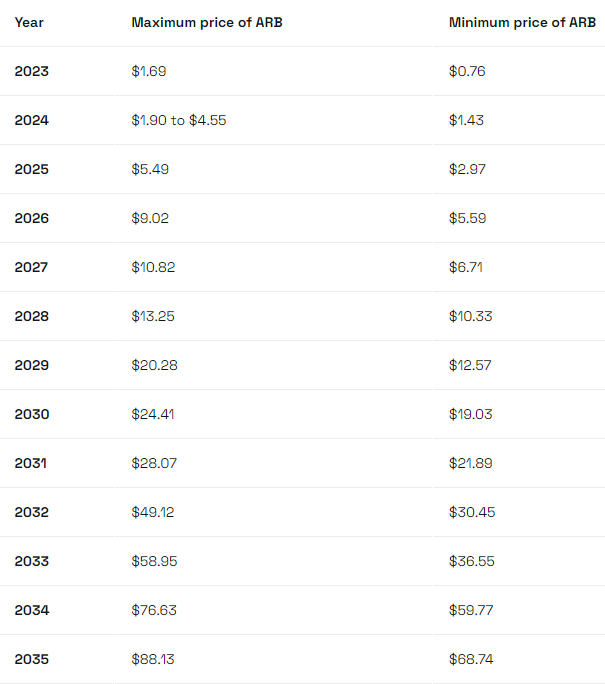This screenshot has width=605, height=684.
Task: Click the $13.25 maximum price cell
Action: [x=153, y=316]
